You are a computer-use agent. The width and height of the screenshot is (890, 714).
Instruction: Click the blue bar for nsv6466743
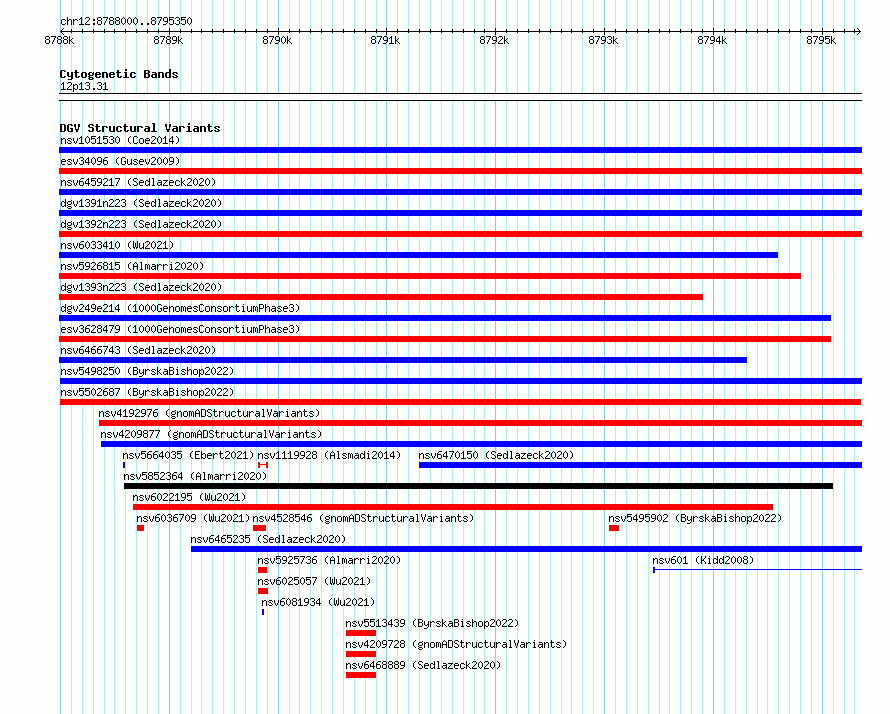(x=403, y=360)
